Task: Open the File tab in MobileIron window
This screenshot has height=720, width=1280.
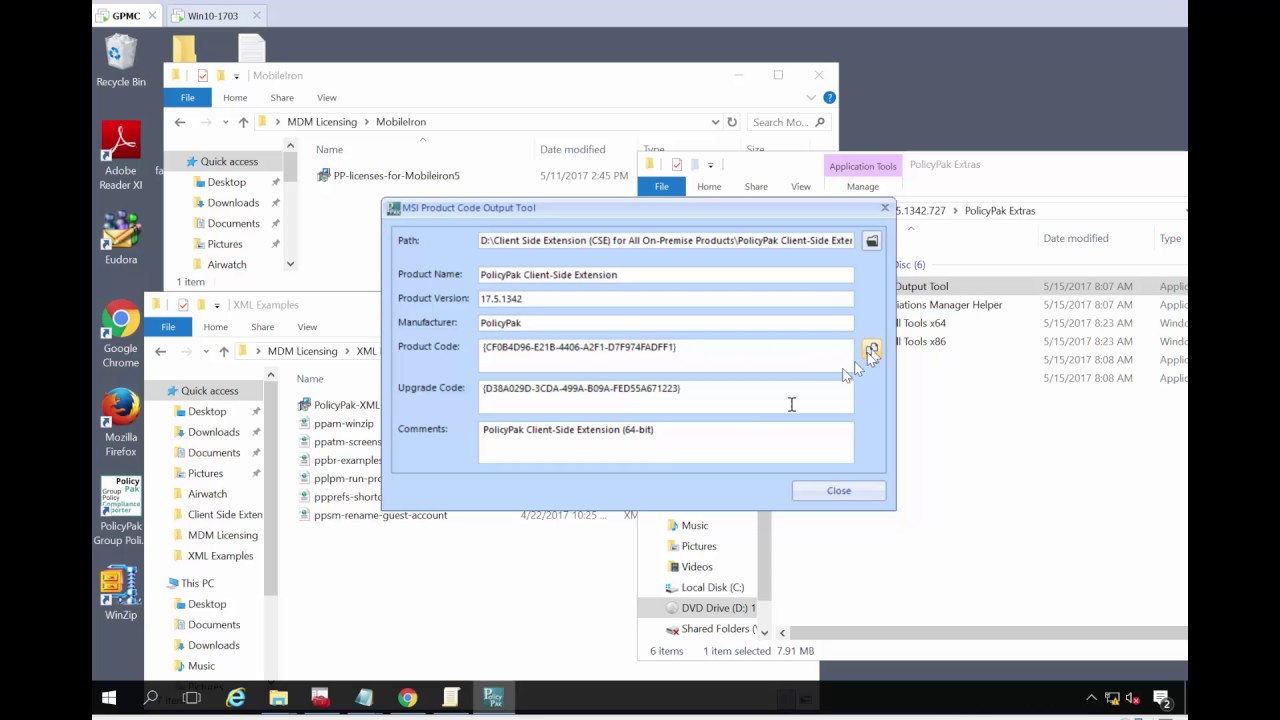Action: pyautogui.click(x=187, y=98)
